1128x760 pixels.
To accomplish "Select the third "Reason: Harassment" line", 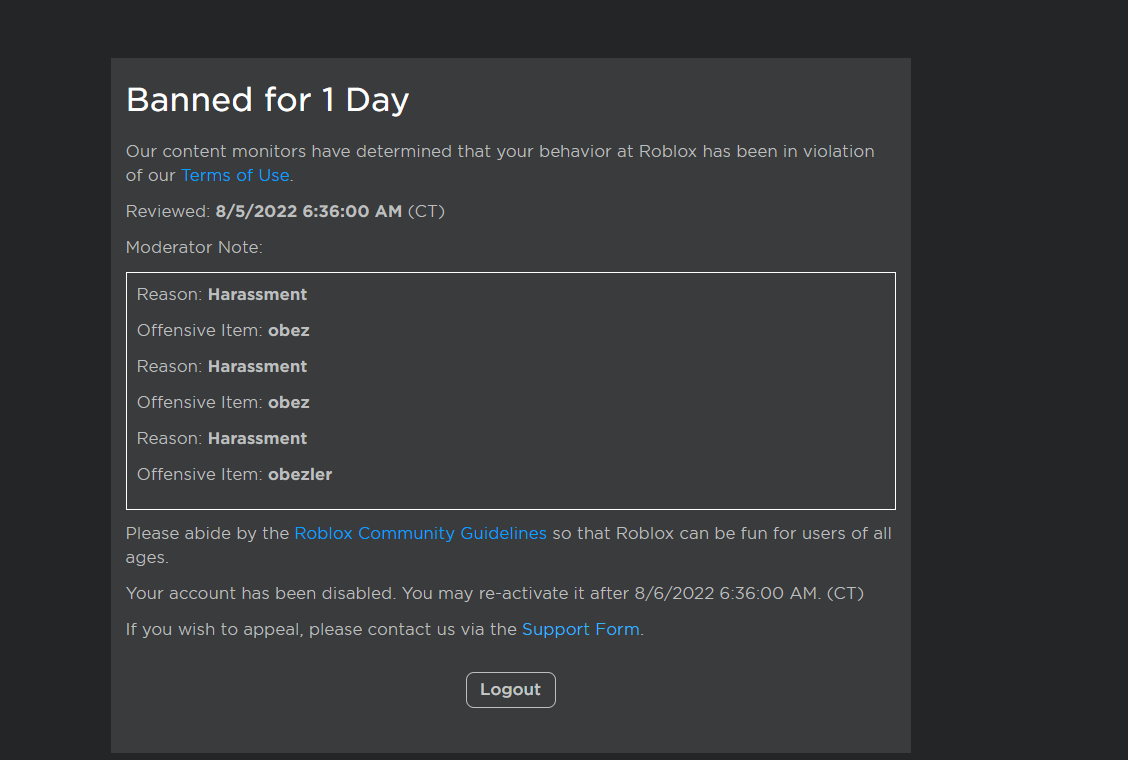I will (222, 438).
